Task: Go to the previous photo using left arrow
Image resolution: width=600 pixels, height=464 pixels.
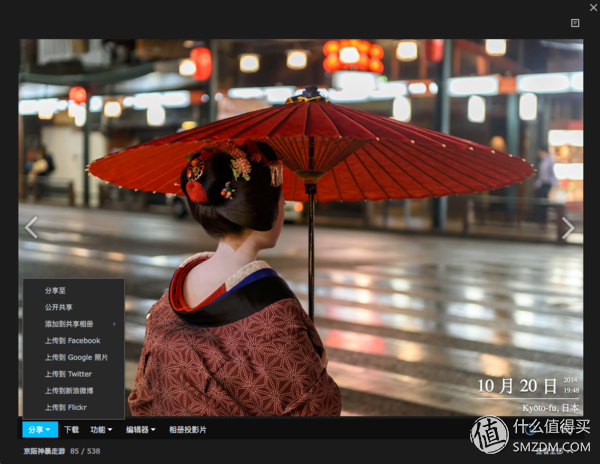Action: 31,228
